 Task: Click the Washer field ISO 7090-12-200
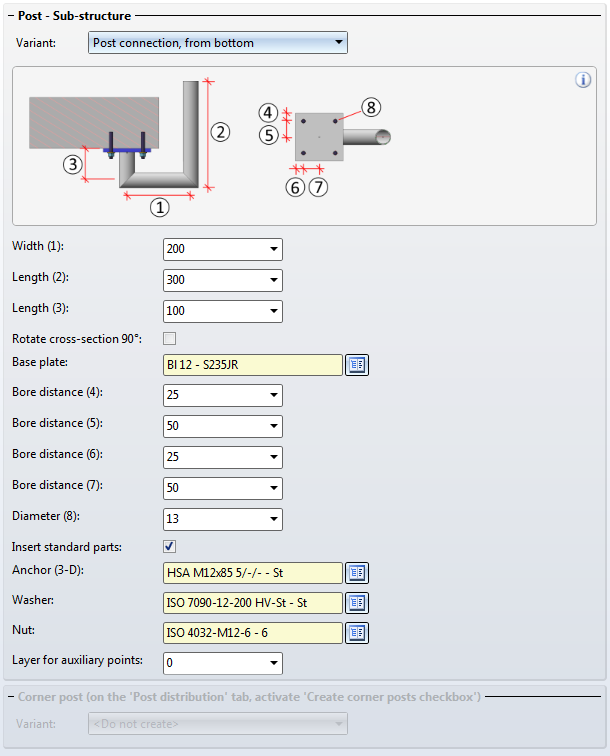click(x=253, y=603)
